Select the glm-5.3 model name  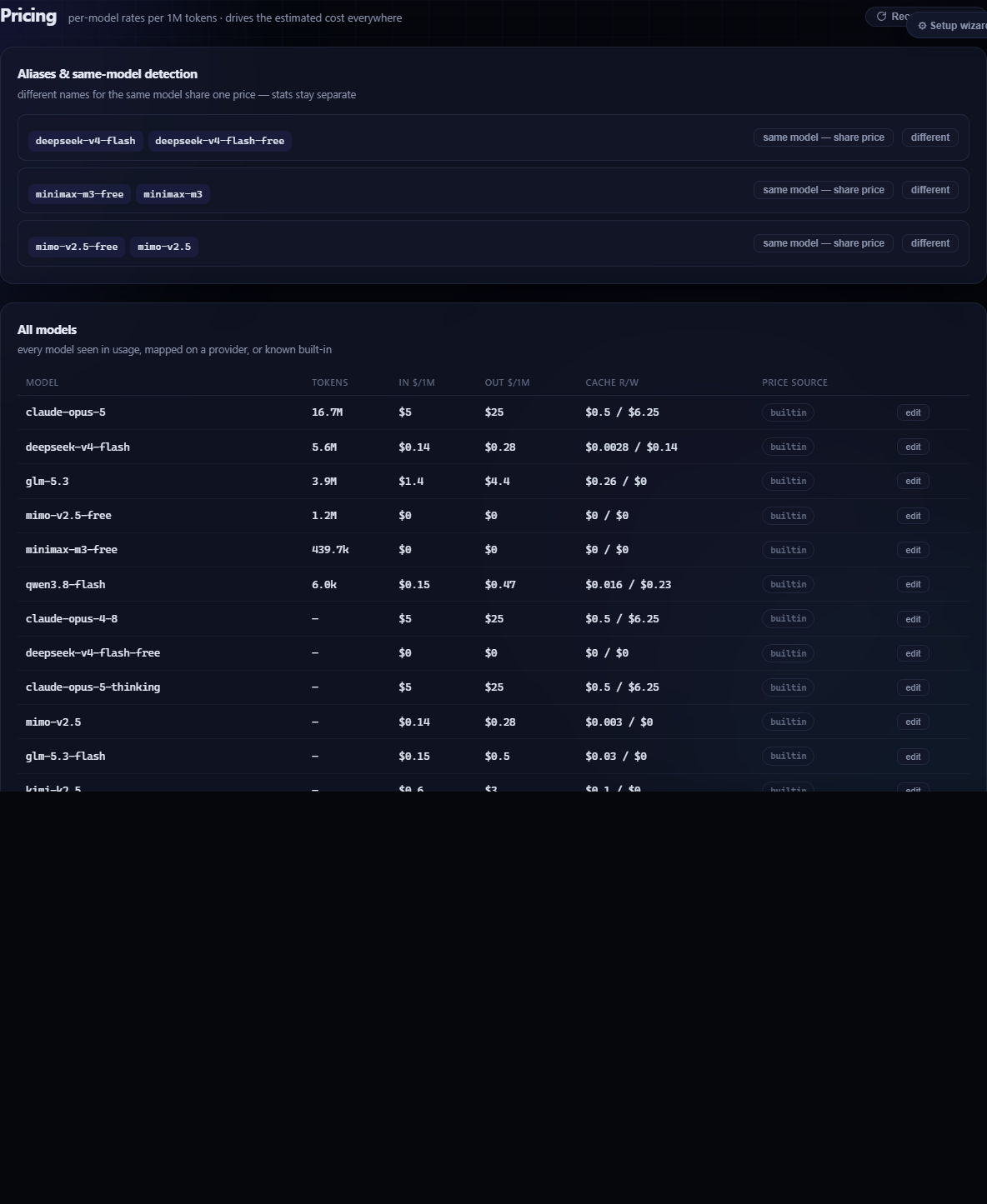click(48, 481)
